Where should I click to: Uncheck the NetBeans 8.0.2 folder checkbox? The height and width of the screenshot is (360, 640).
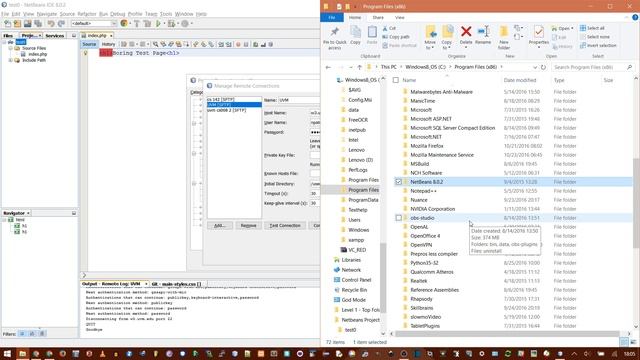click(x=398, y=182)
